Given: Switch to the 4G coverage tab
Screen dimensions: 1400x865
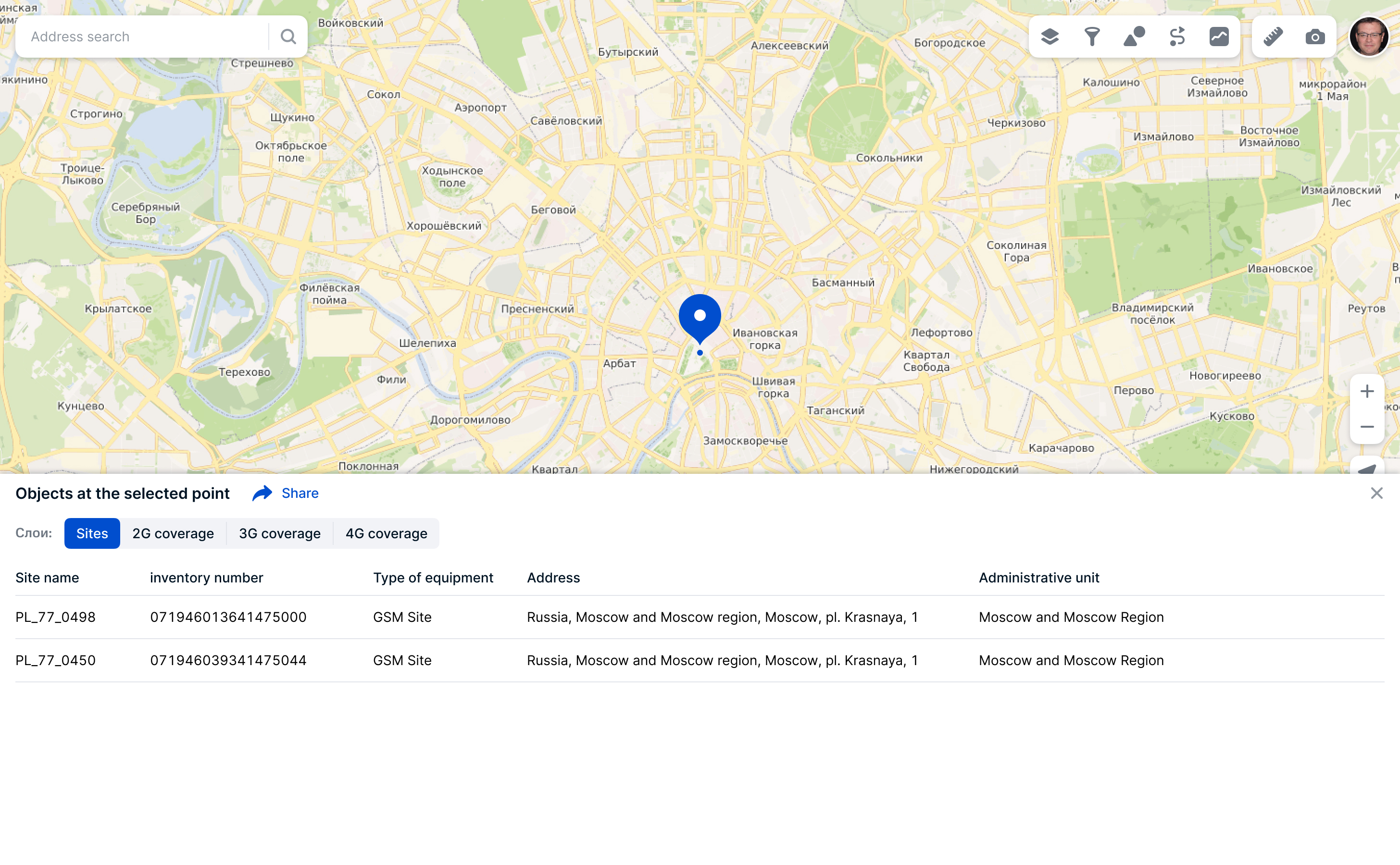Looking at the screenshot, I should click(x=387, y=533).
